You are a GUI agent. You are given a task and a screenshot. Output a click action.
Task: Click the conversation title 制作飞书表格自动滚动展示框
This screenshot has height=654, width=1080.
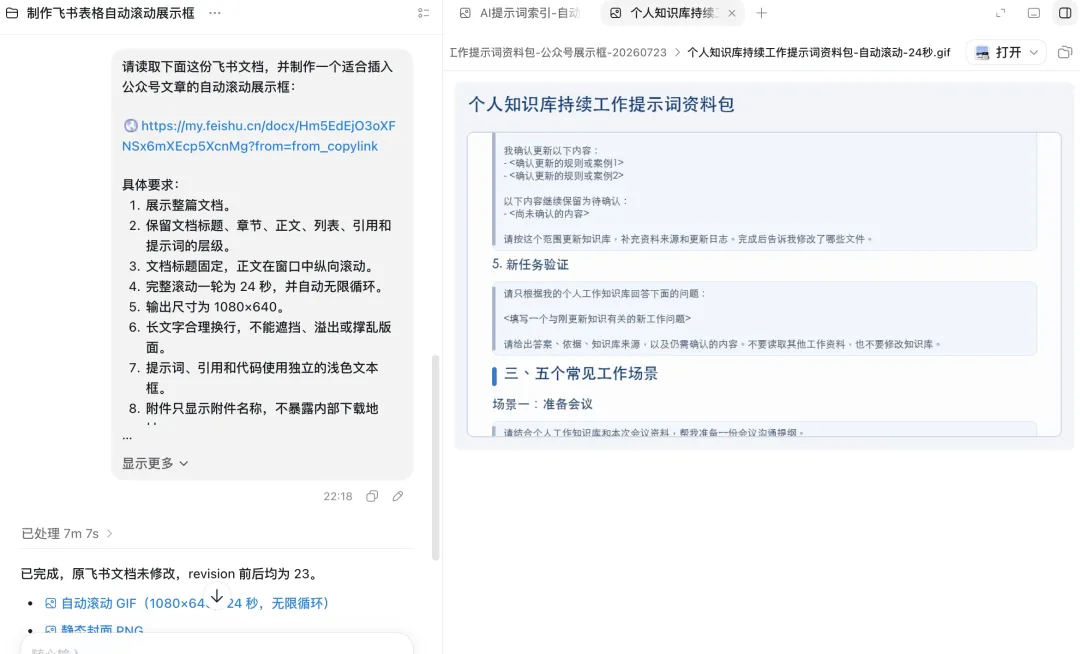(110, 13)
